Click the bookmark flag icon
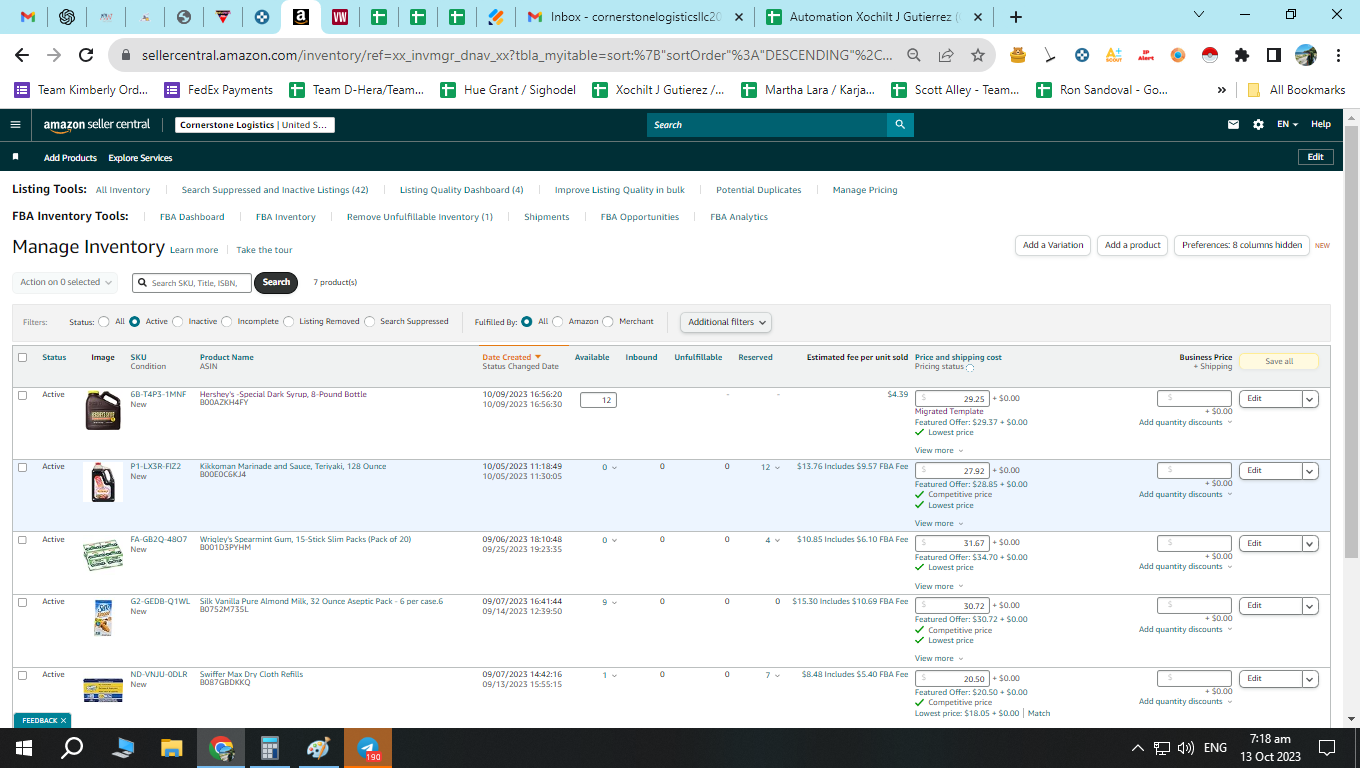1360x768 pixels. [x=15, y=157]
